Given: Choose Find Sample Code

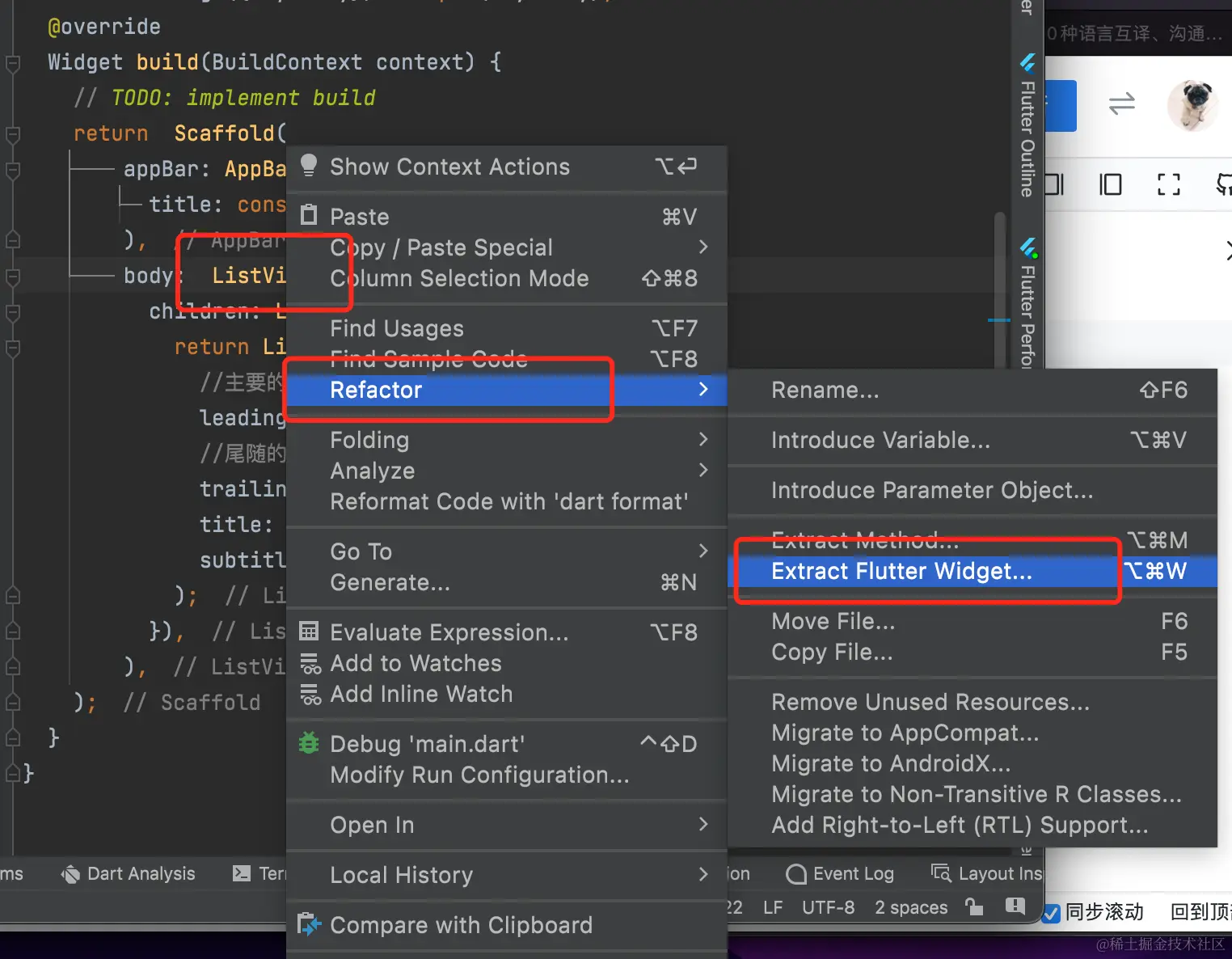Looking at the screenshot, I should 507,359.
